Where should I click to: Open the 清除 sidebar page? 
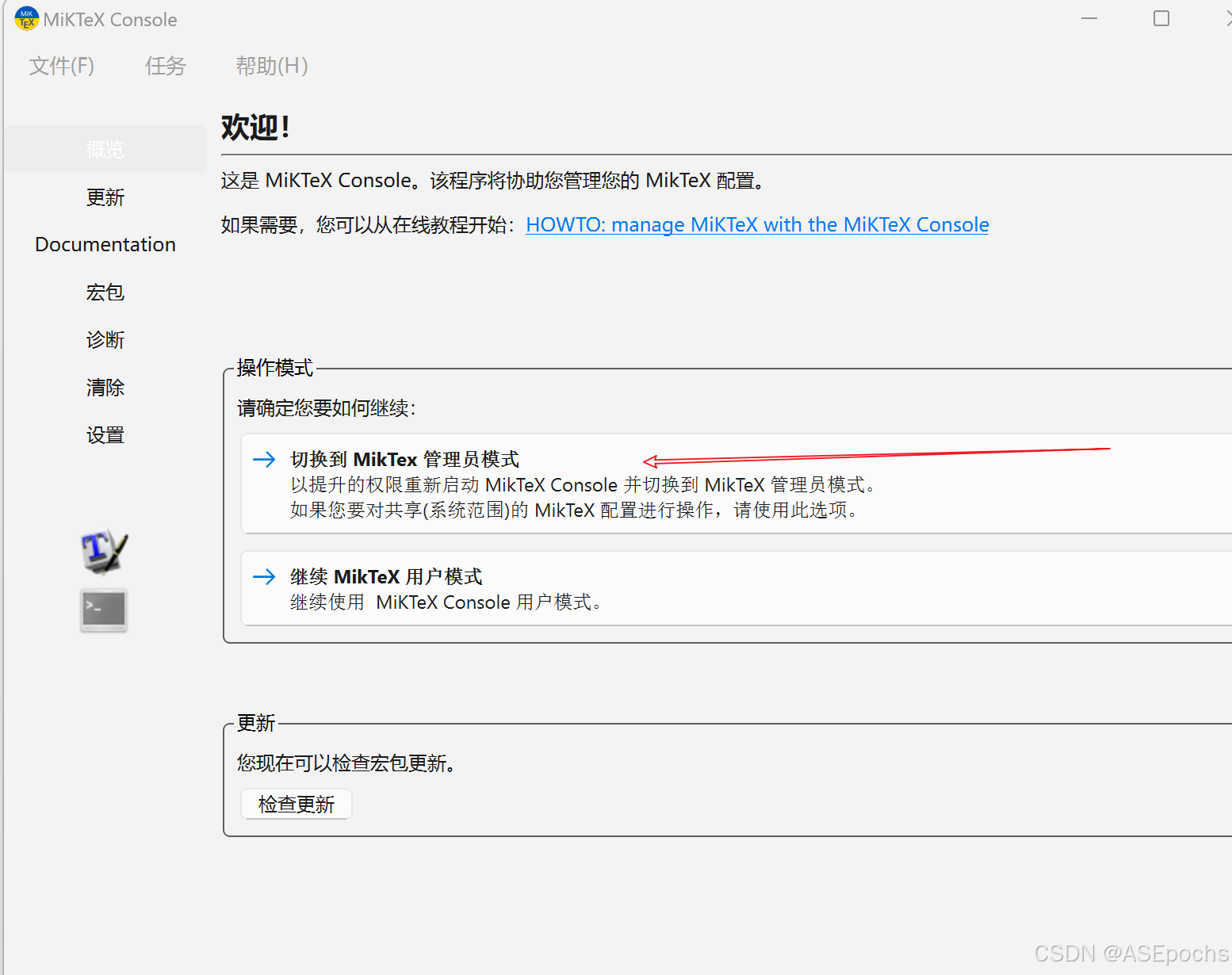coord(105,388)
